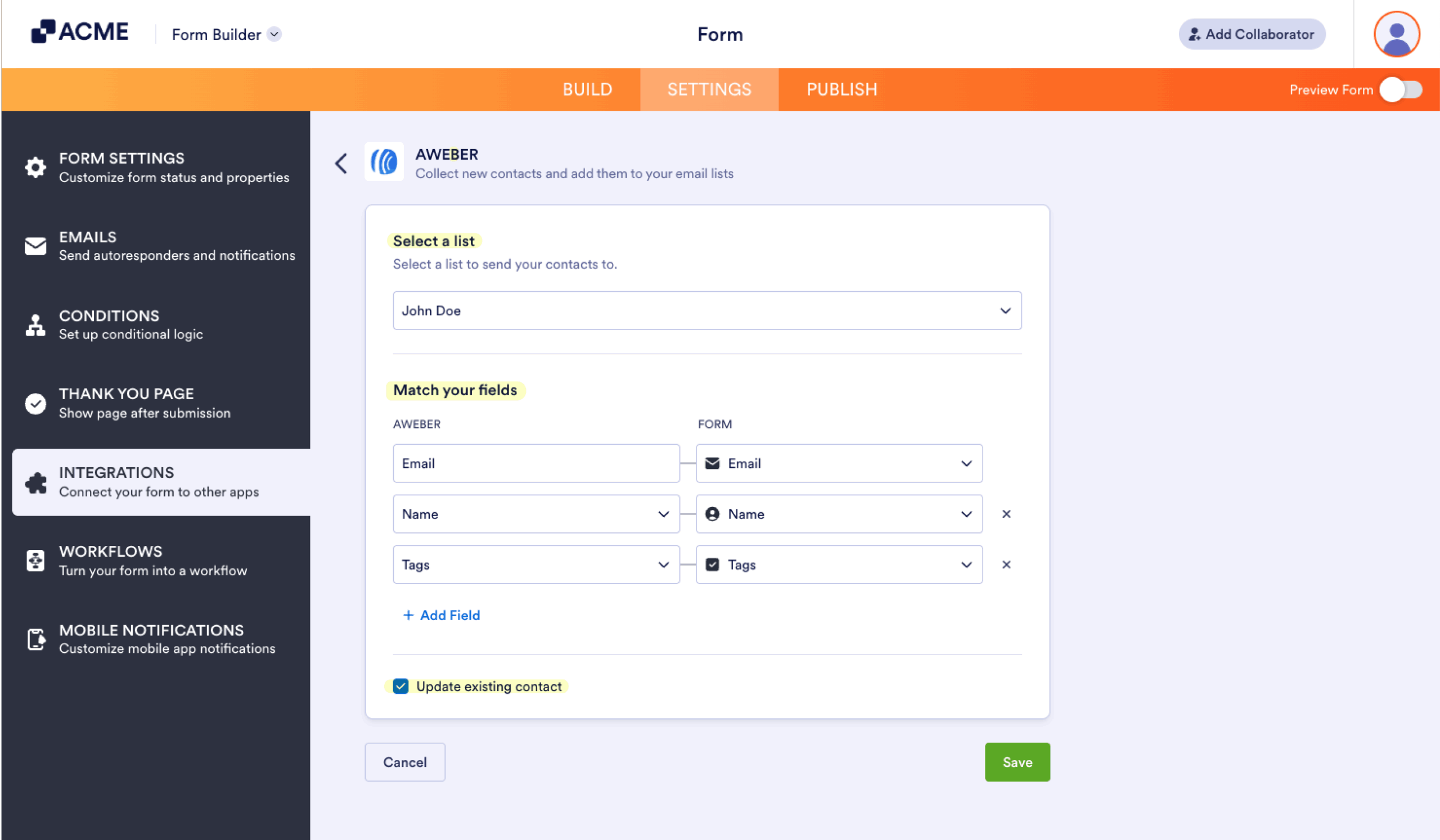Screen dimensions: 1440x840
Task: Uncheck Update existing contact
Action: coord(400,687)
